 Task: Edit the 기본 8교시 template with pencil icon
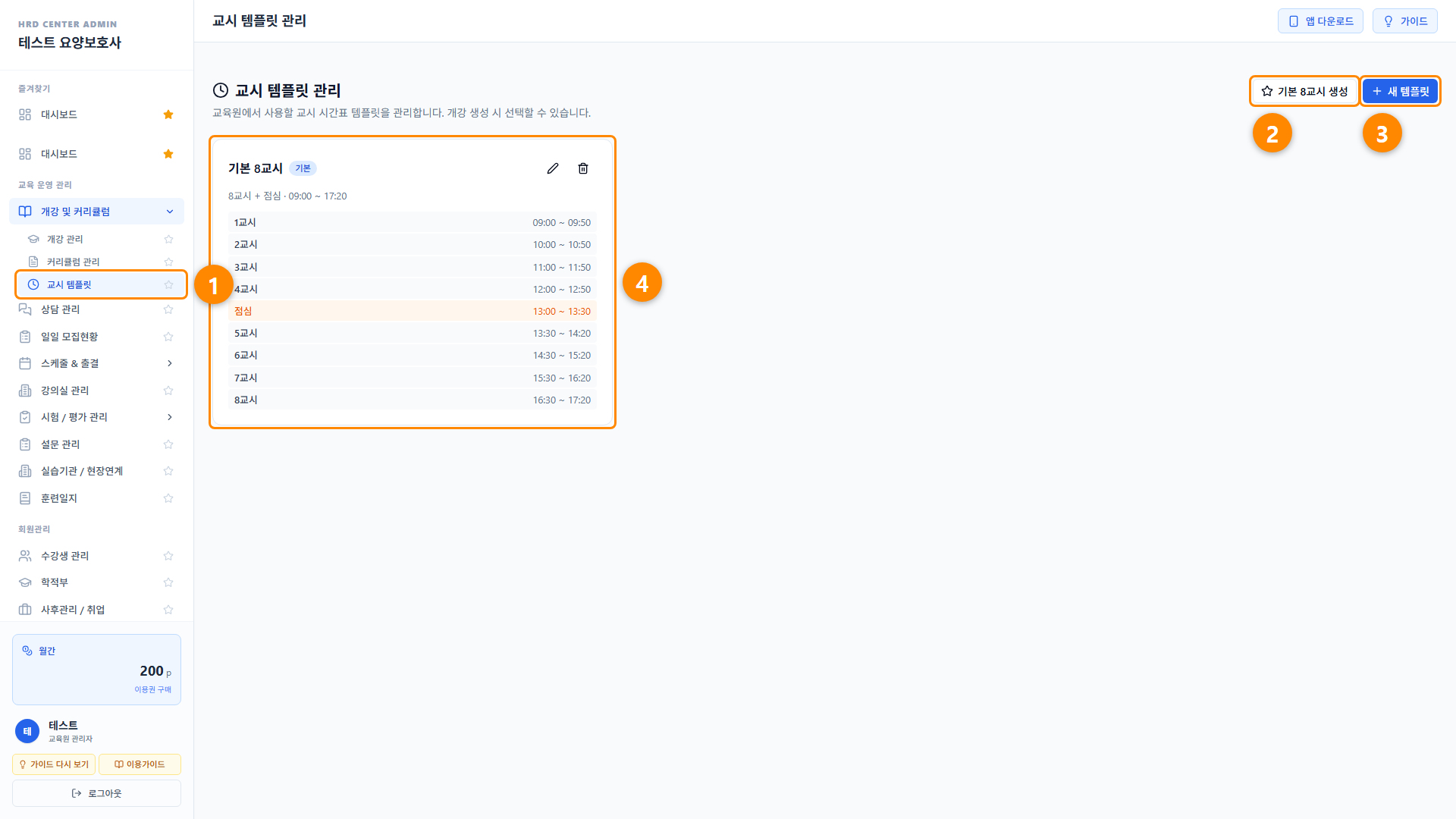[553, 168]
